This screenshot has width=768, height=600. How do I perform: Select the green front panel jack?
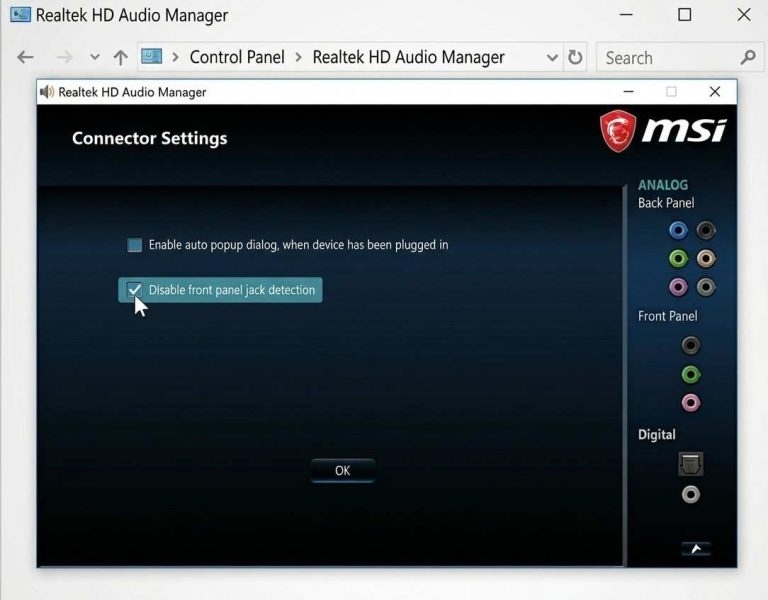[691, 375]
